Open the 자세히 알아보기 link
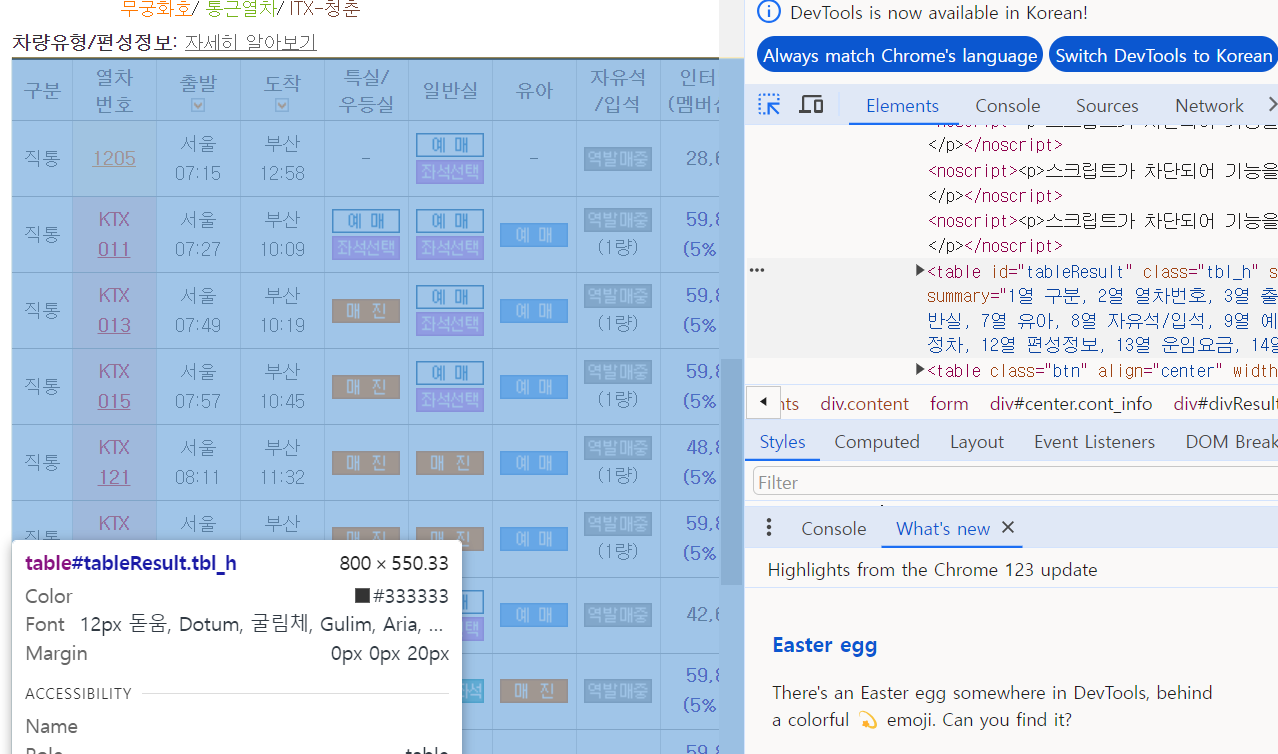 coord(250,42)
